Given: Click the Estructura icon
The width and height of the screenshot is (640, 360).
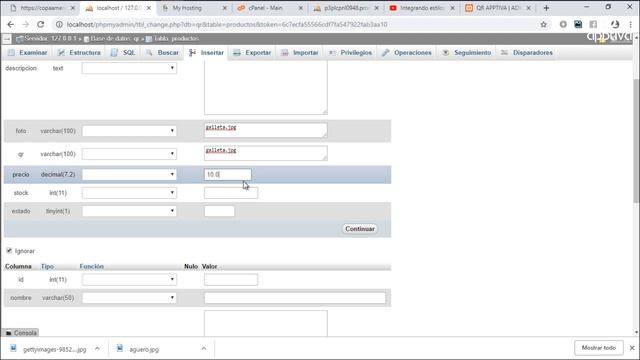Looking at the screenshot, I should click(x=61, y=53).
